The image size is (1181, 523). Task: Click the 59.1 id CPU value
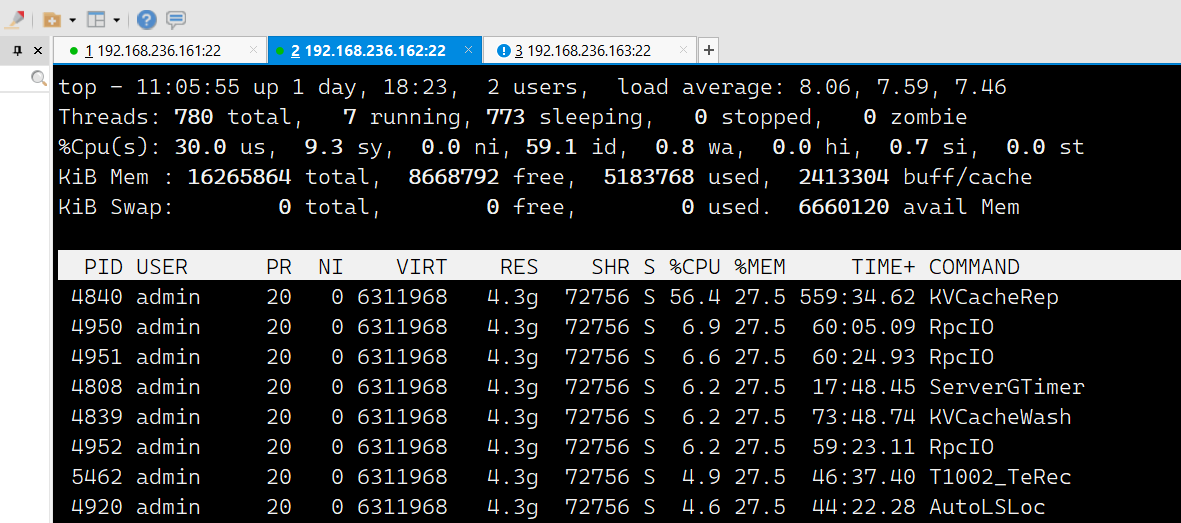coord(551,147)
